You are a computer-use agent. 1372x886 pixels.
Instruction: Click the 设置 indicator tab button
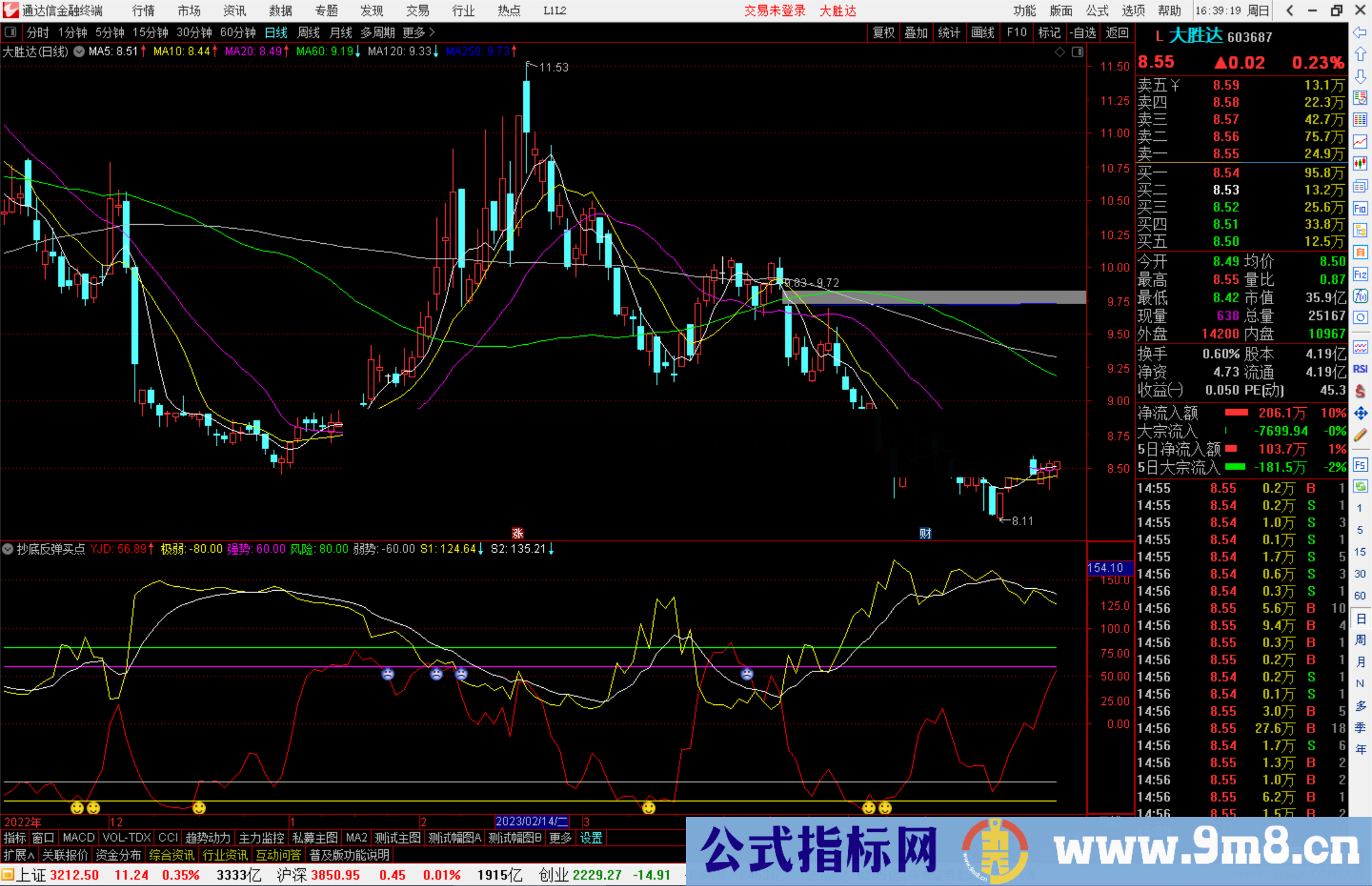(x=591, y=838)
